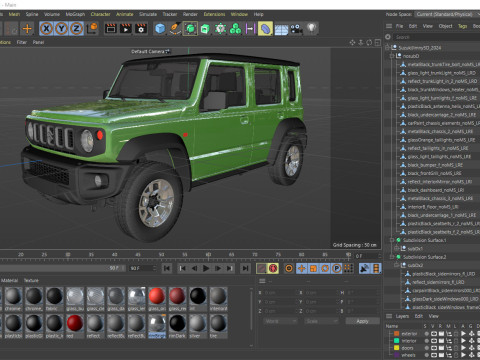Select the black_dashboard_noMS_LRI object
The image size is (480, 360).
click(436, 190)
